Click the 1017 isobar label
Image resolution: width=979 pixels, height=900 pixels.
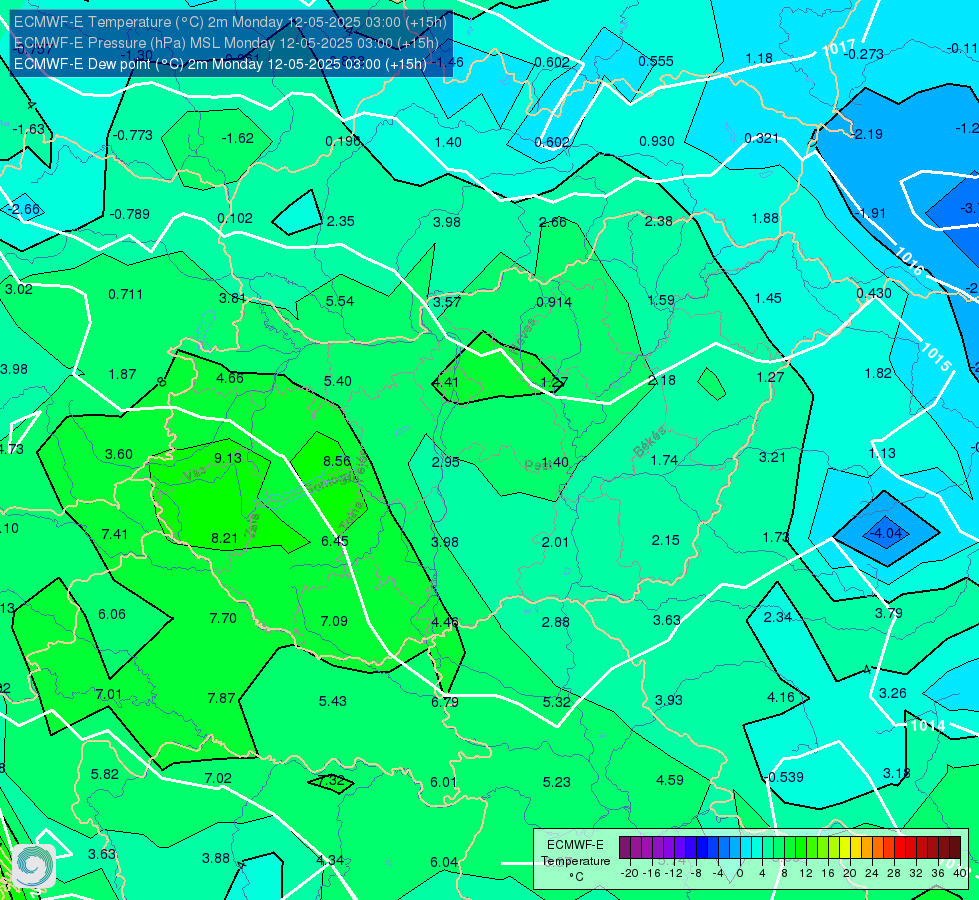coord(839,47)
